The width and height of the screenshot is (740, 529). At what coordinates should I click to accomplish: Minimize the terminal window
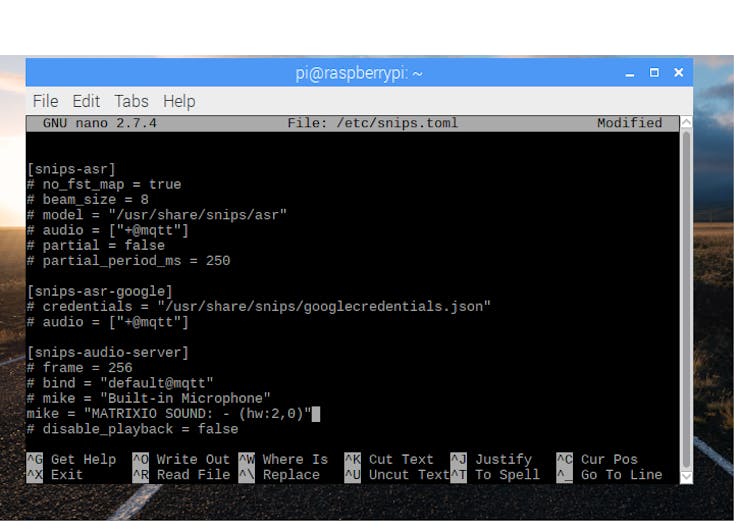(630, 74)
